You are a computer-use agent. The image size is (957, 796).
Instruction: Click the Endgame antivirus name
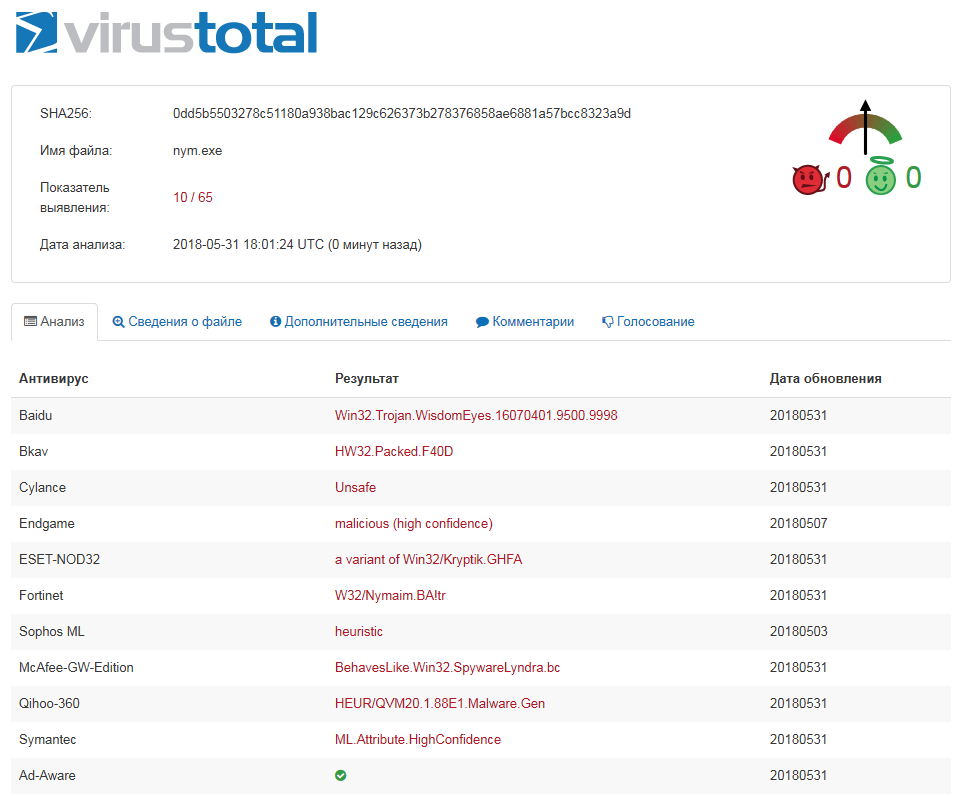click(x=46, y=524)
